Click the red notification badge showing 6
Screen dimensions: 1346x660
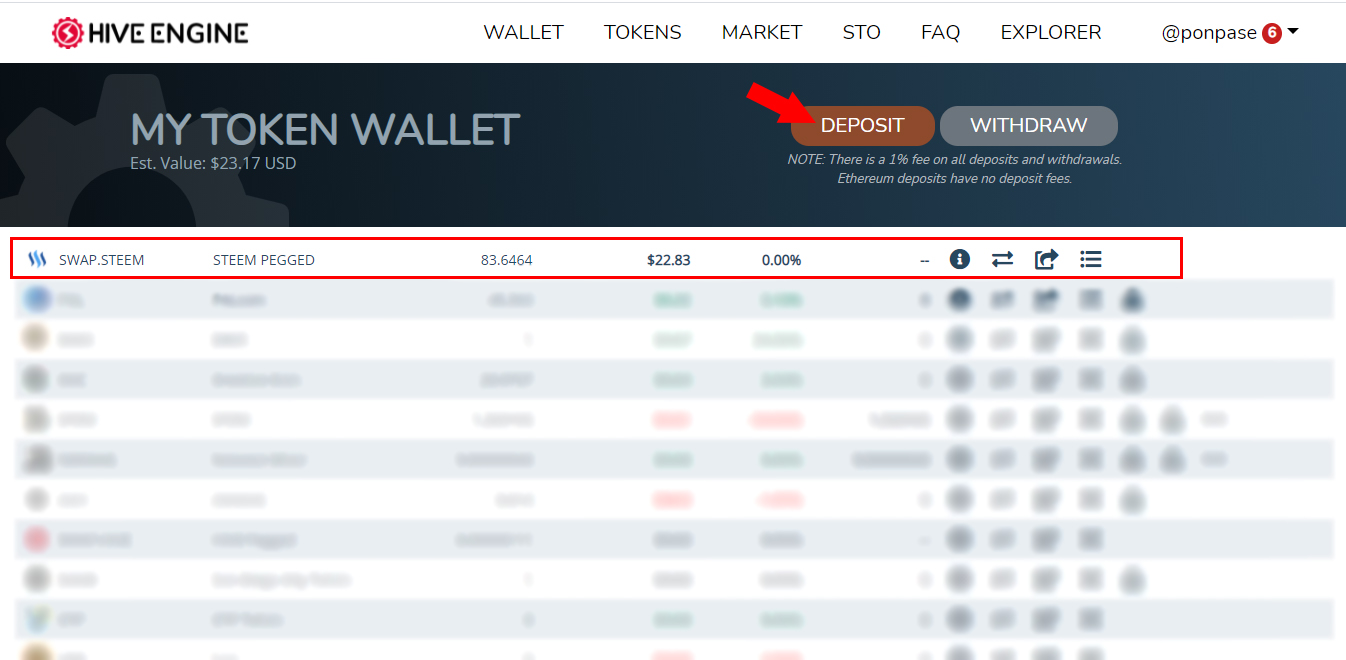pos(1272,33)
